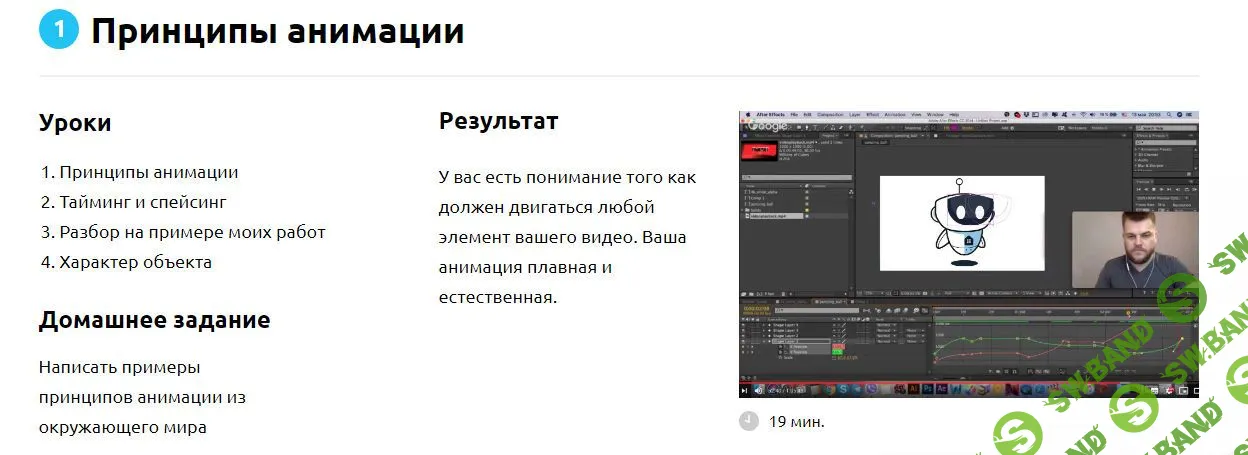Select lesson '3. Разбор на примере моих работ'

[183, 232]
